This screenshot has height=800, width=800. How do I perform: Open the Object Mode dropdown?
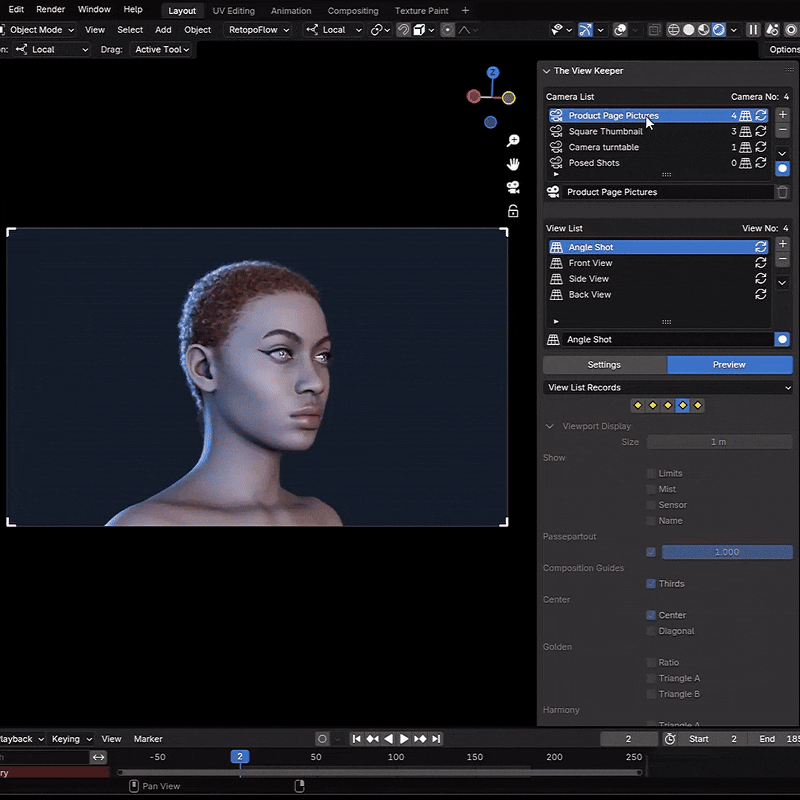[38, 30]
